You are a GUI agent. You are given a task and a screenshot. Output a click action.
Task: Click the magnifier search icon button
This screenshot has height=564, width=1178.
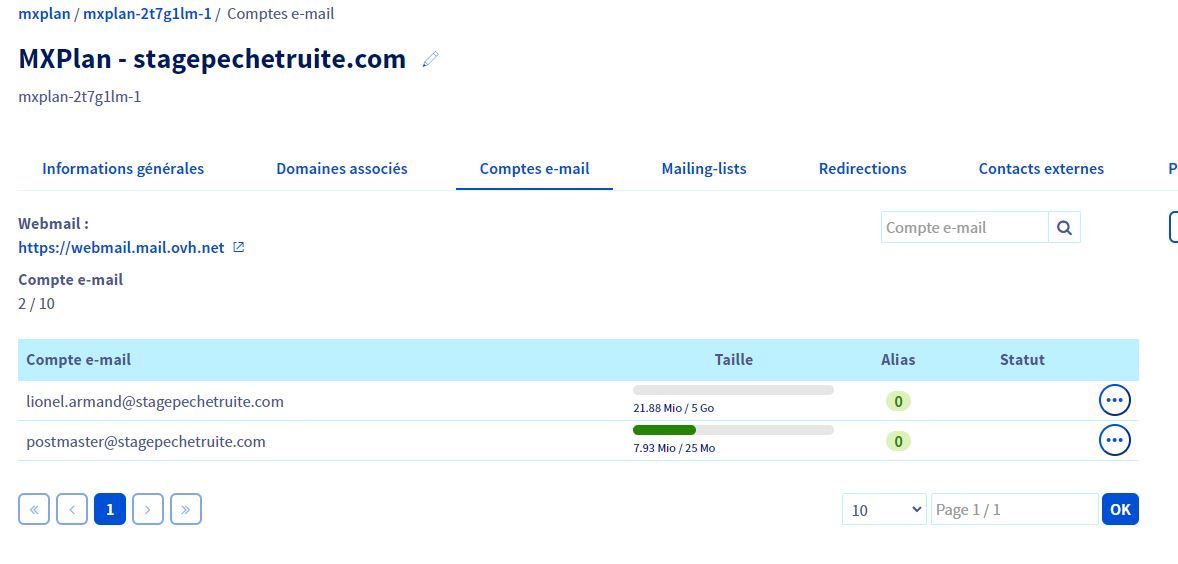coord(1064,228)
